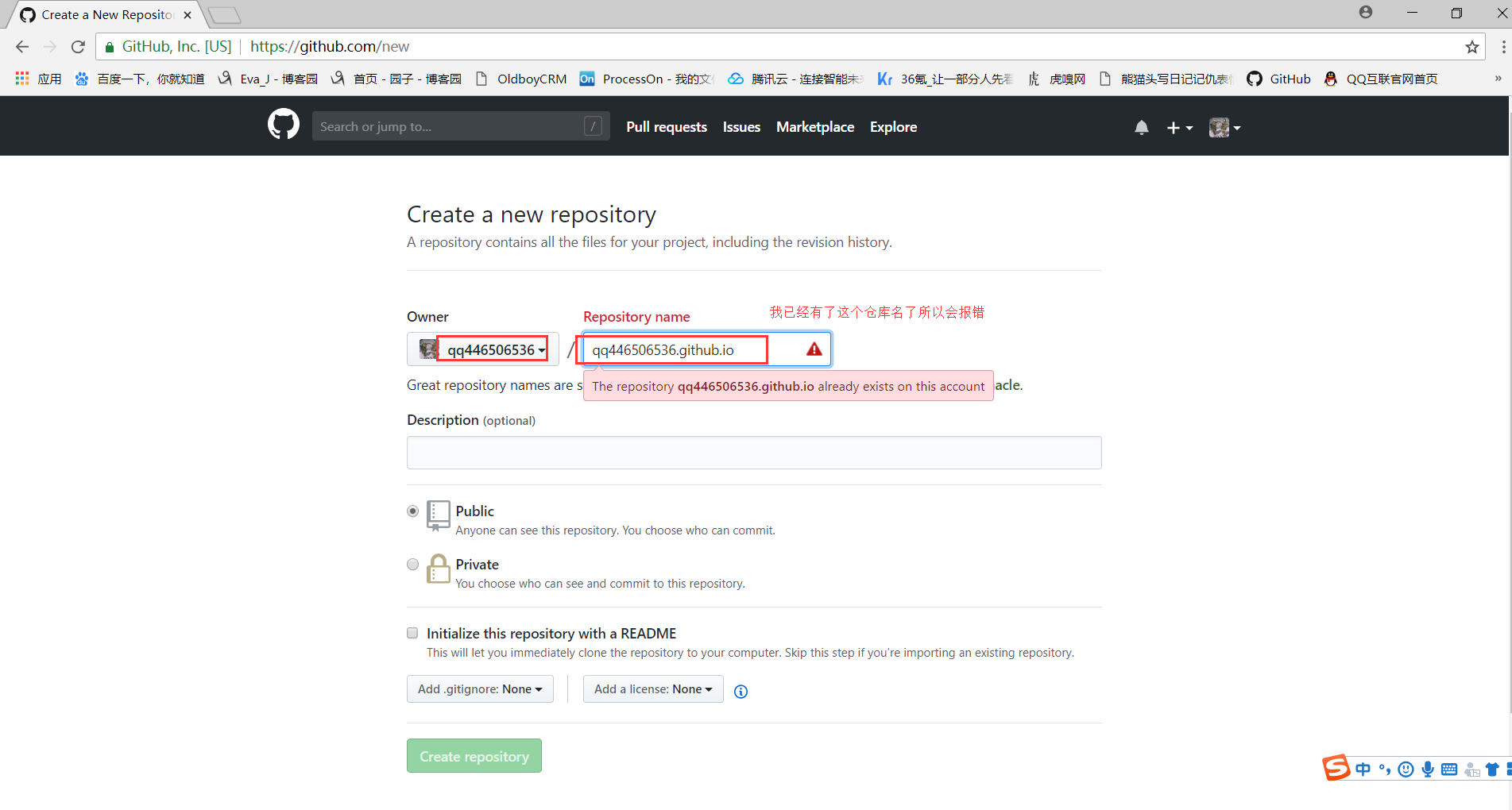
Task: Open the Eva_J 博客园 bookmark
Action: pos(268,79)
